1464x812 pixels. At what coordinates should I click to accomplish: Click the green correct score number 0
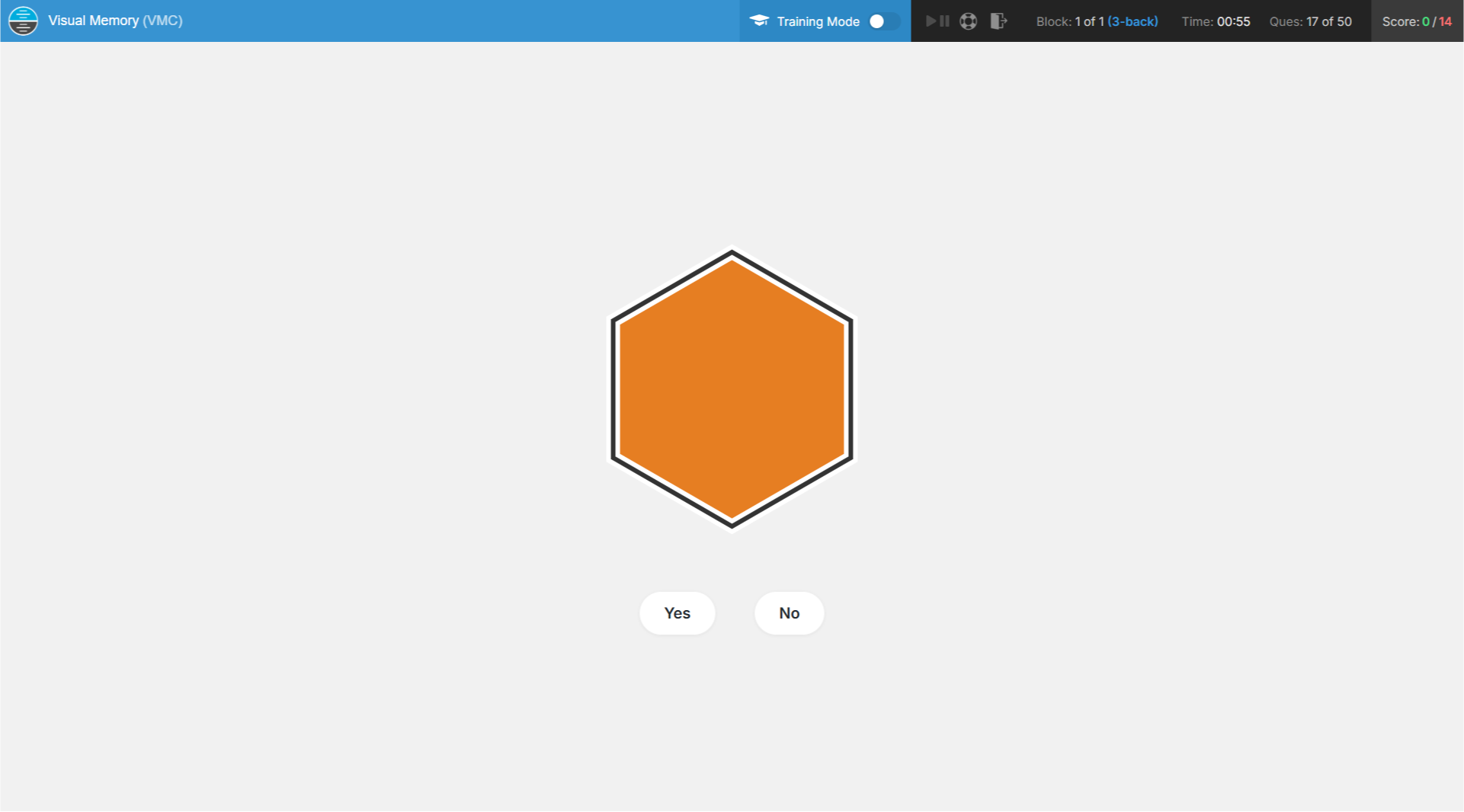(x=1425, y=21)
